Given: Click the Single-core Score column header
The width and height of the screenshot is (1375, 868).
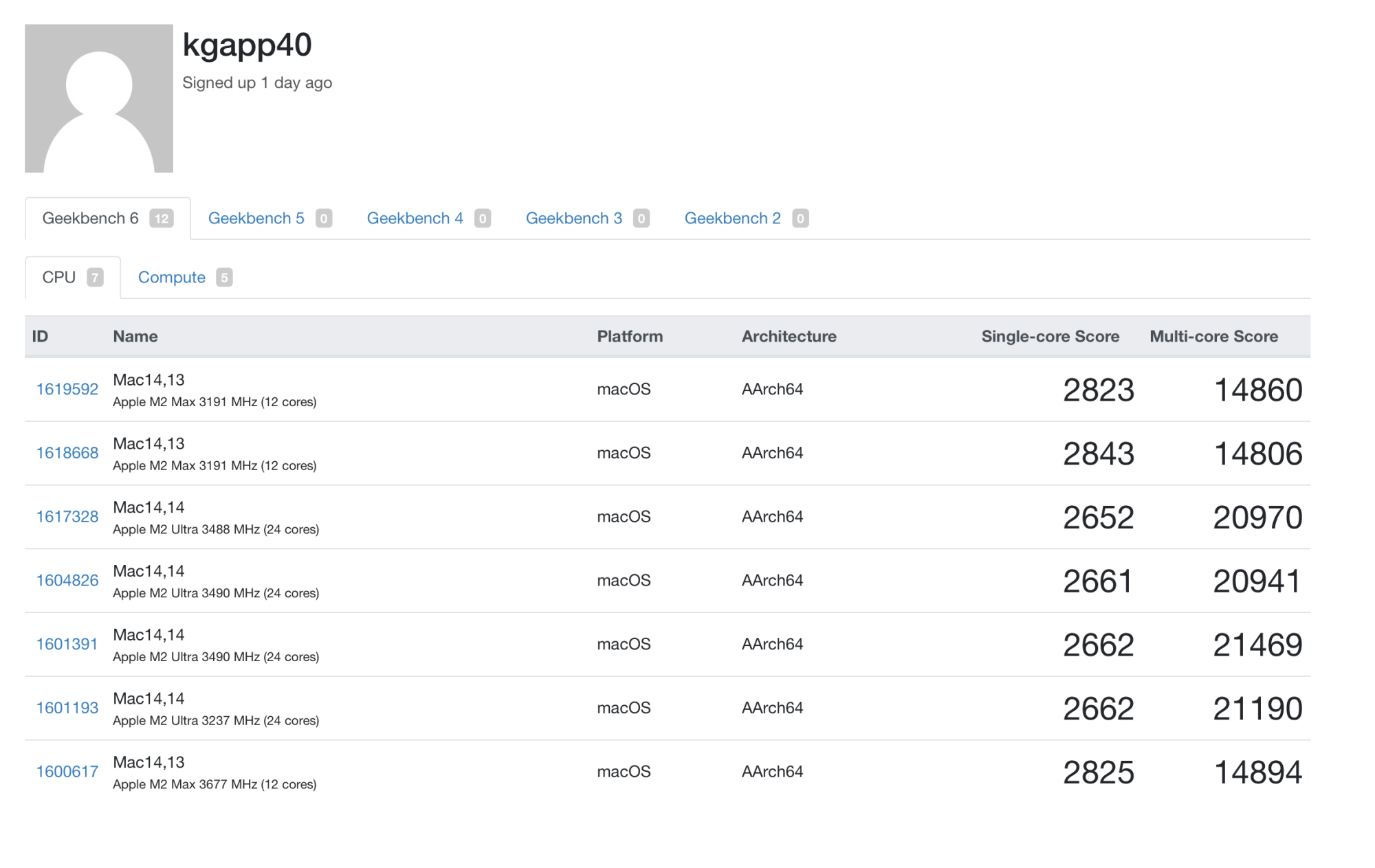Looking at the screenshot, I should [x=1050, y=337].
